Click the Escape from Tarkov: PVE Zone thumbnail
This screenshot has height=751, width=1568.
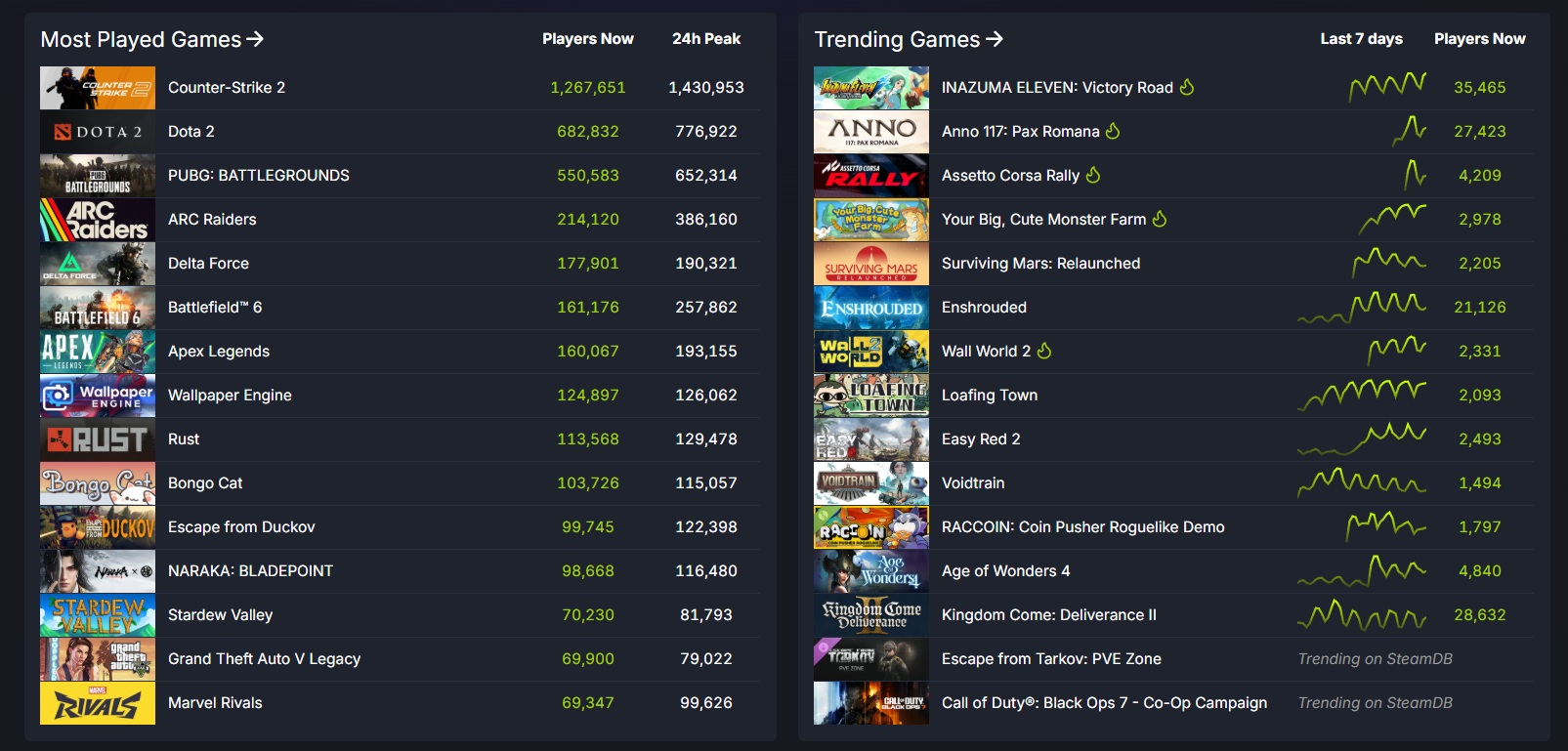871,659
